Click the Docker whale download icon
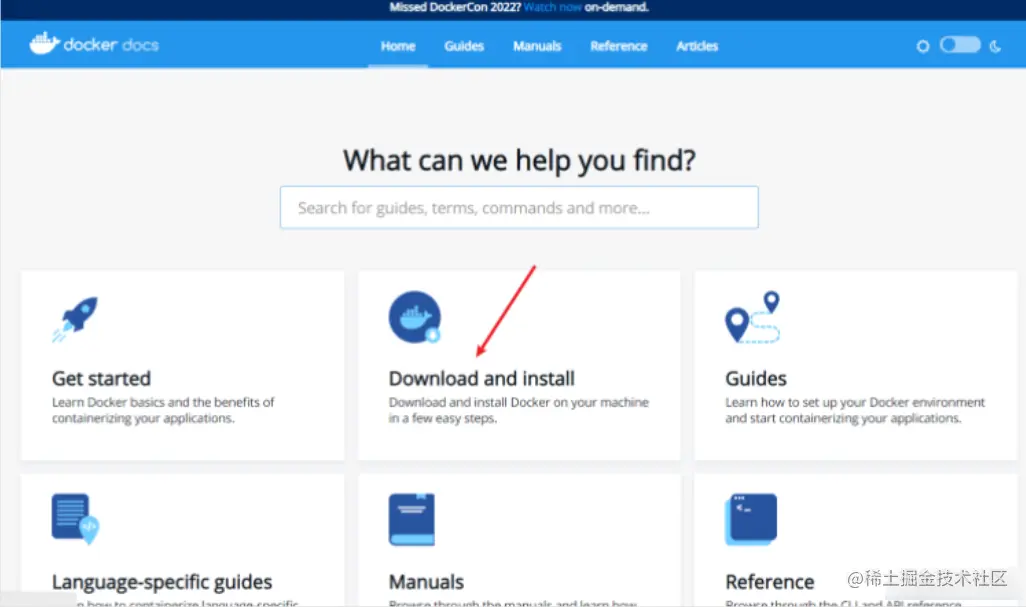The width and height of the screenshot is (1026, 607). pos(415,317)
